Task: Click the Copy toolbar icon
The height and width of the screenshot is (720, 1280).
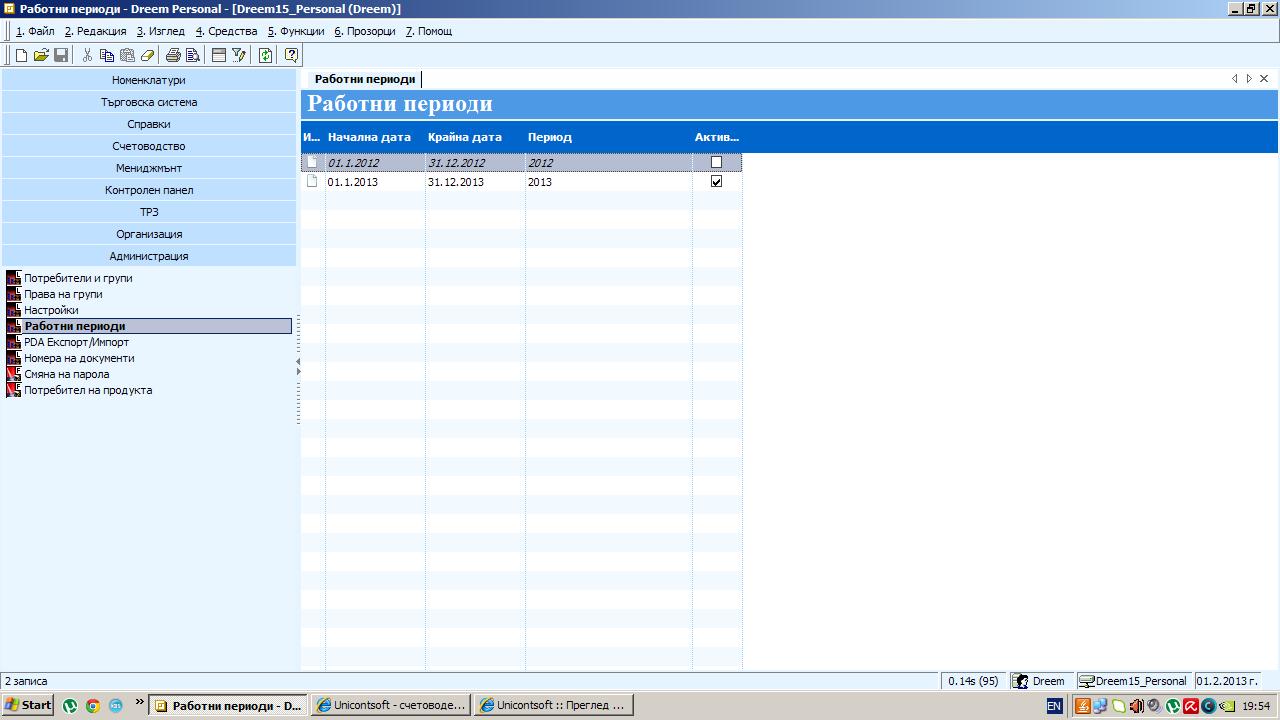Action: point(107,55)
